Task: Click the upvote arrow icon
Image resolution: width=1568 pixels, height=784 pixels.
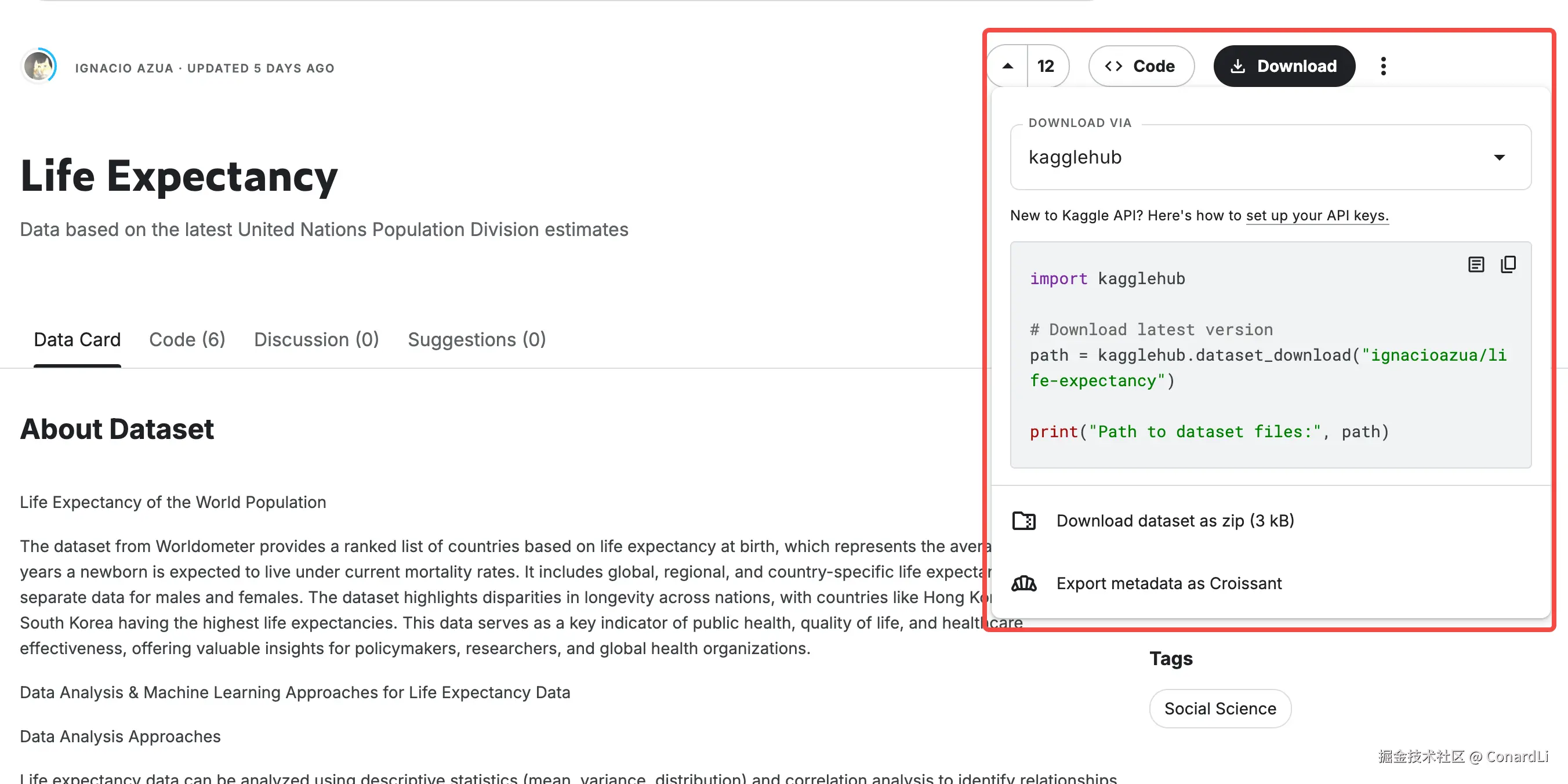Action: coord(1007,66)
